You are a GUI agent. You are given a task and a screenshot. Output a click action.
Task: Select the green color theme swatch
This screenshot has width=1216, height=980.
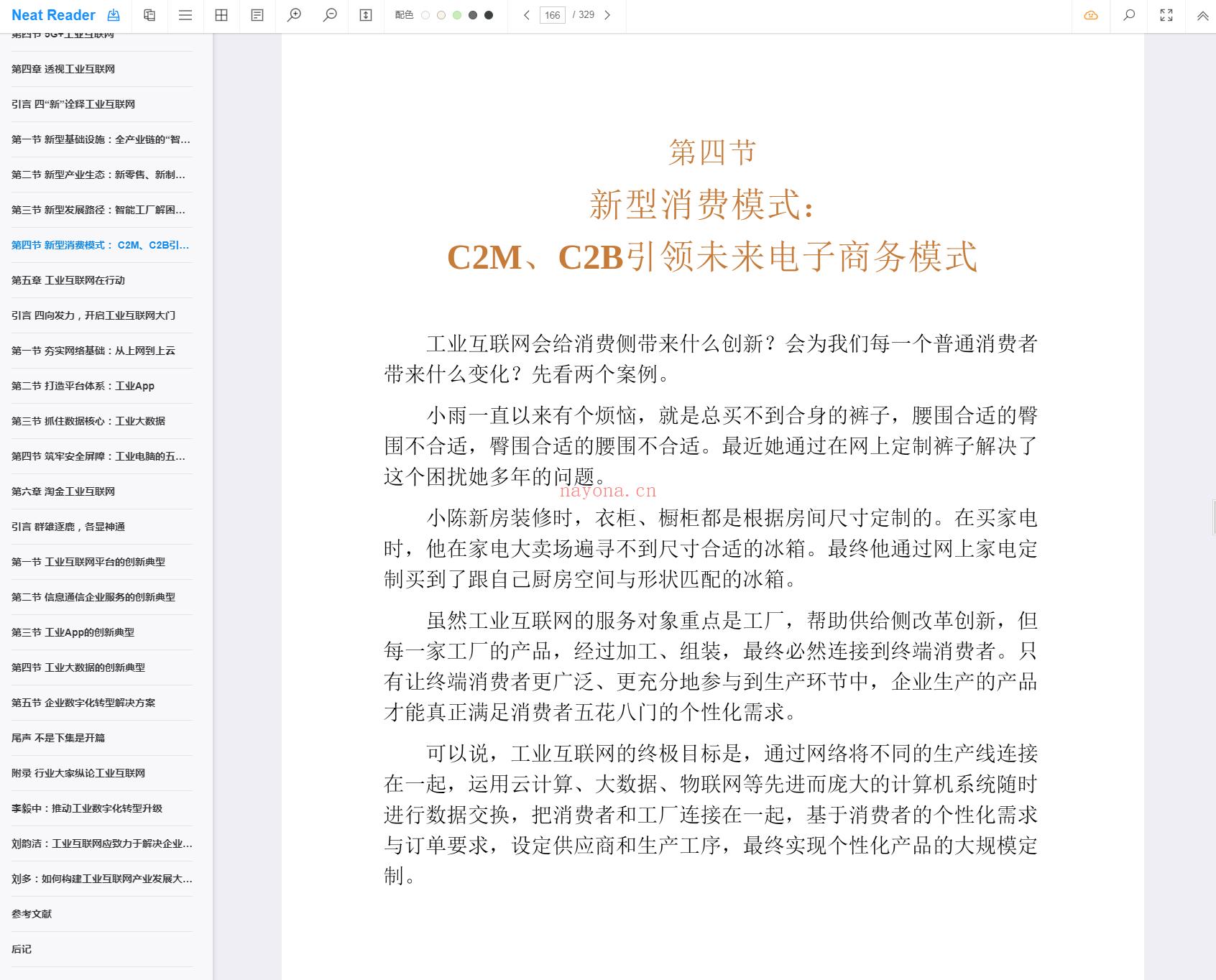coord(457,15)
